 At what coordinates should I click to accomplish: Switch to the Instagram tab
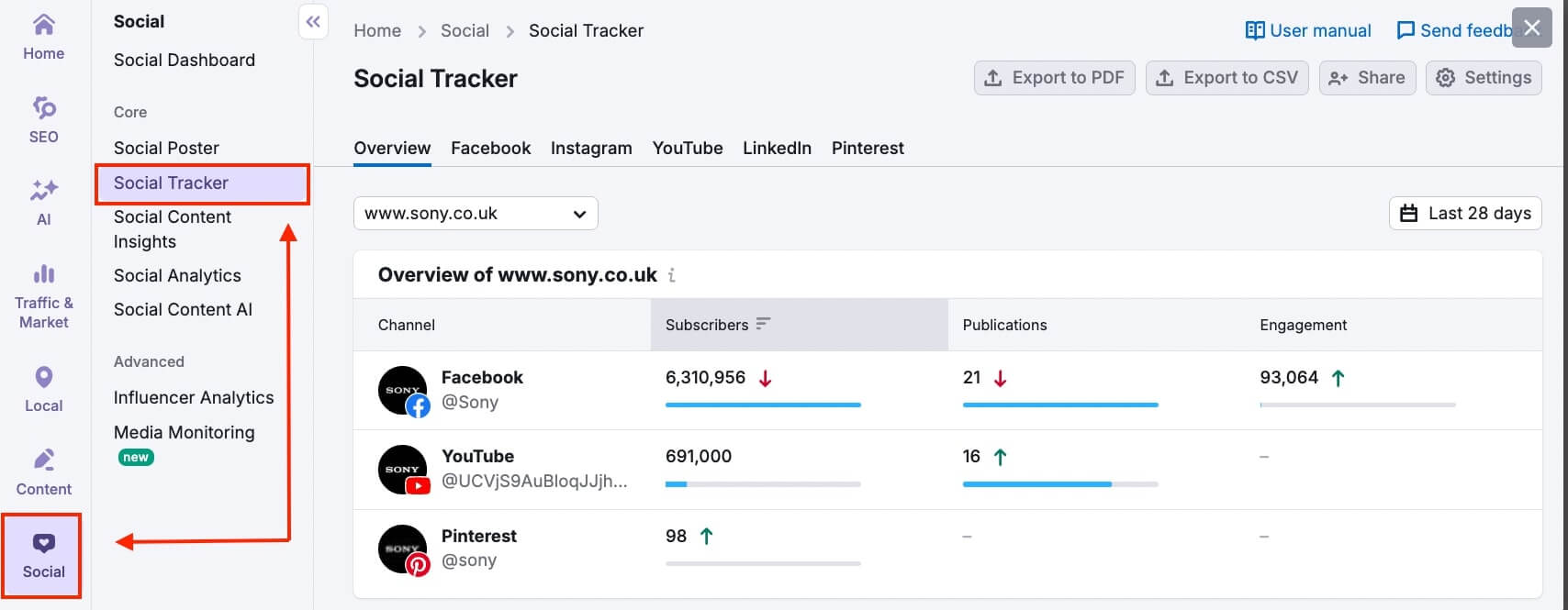click(x=591, y=149)
